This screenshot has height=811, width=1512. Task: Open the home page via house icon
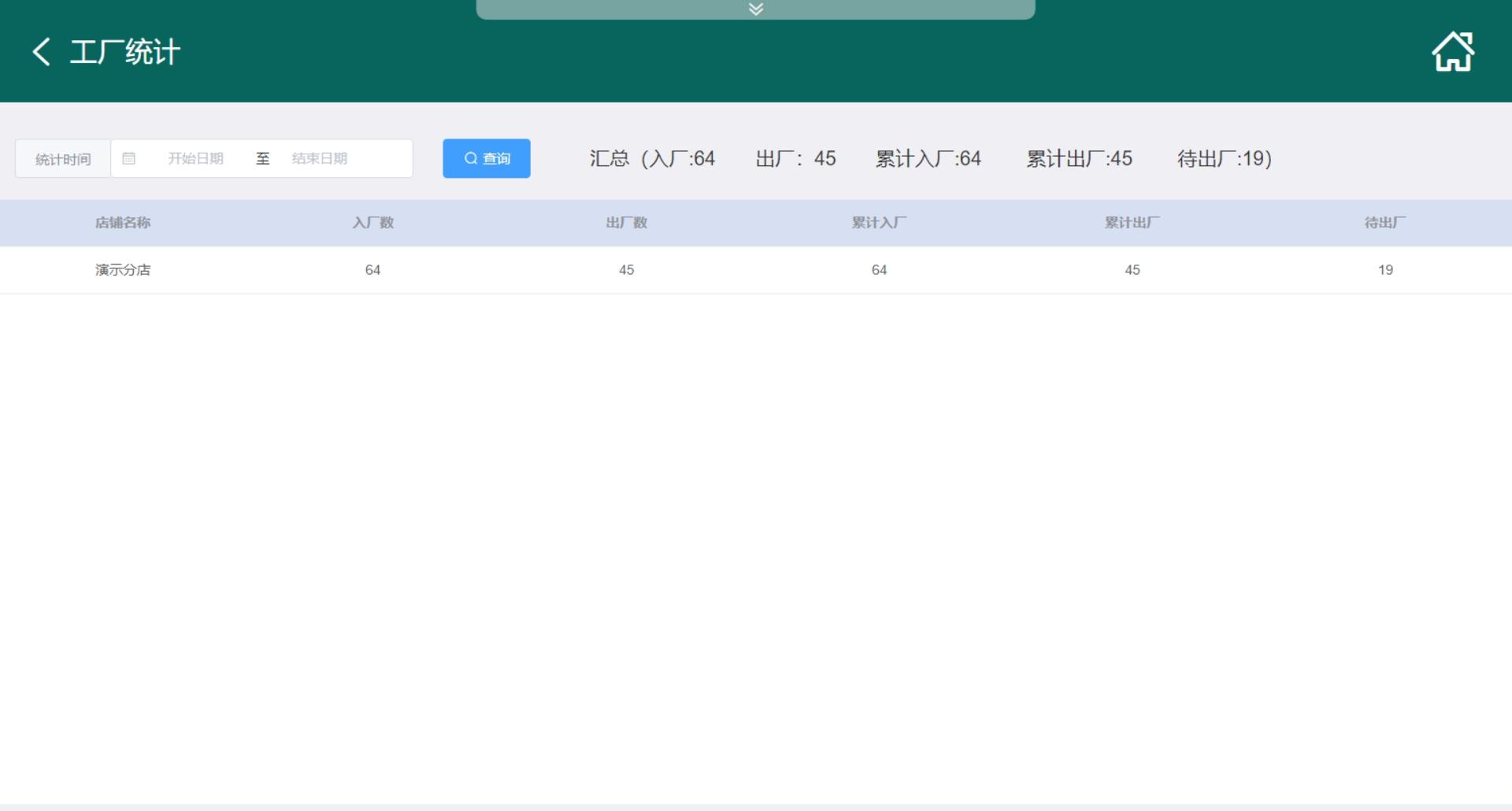1453,52
